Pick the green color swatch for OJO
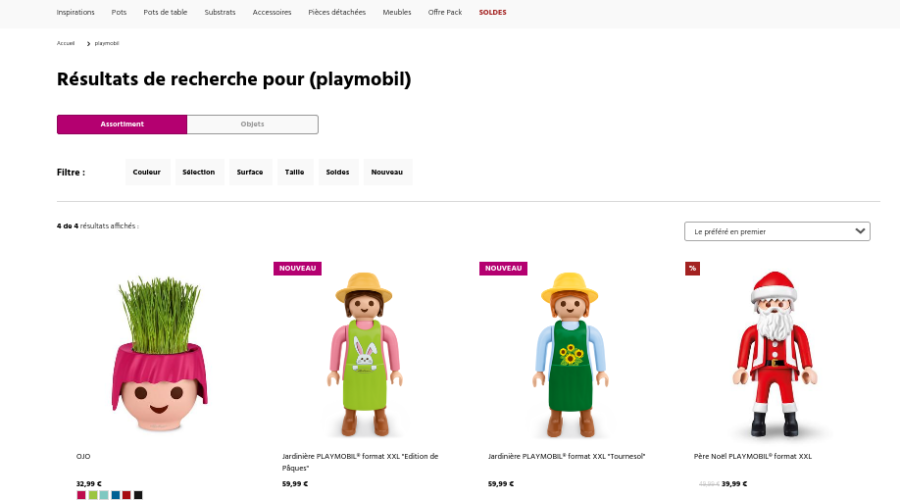The image size is (900, 500). 93,495
